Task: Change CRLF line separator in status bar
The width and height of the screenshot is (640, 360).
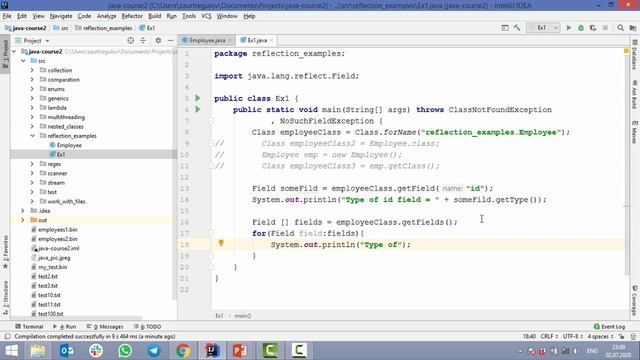Action: (x=549, y=336)
